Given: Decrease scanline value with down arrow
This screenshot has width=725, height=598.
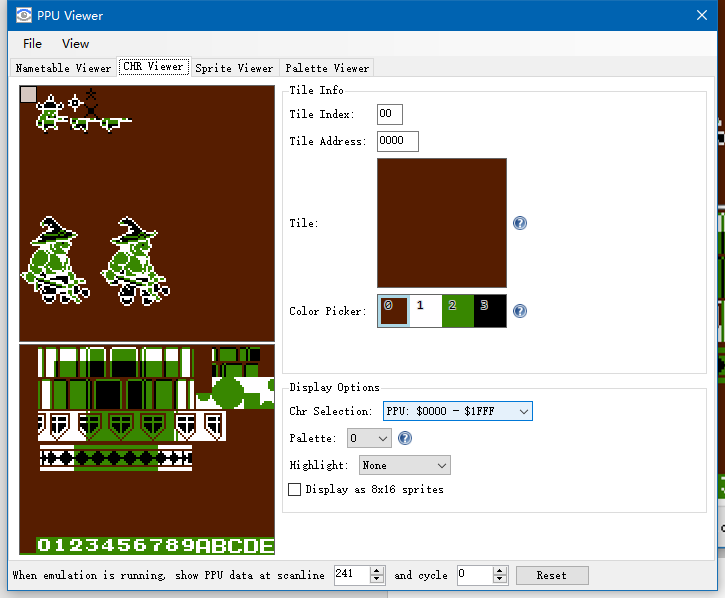Looking at the screenshot, I should coord(377,580).
